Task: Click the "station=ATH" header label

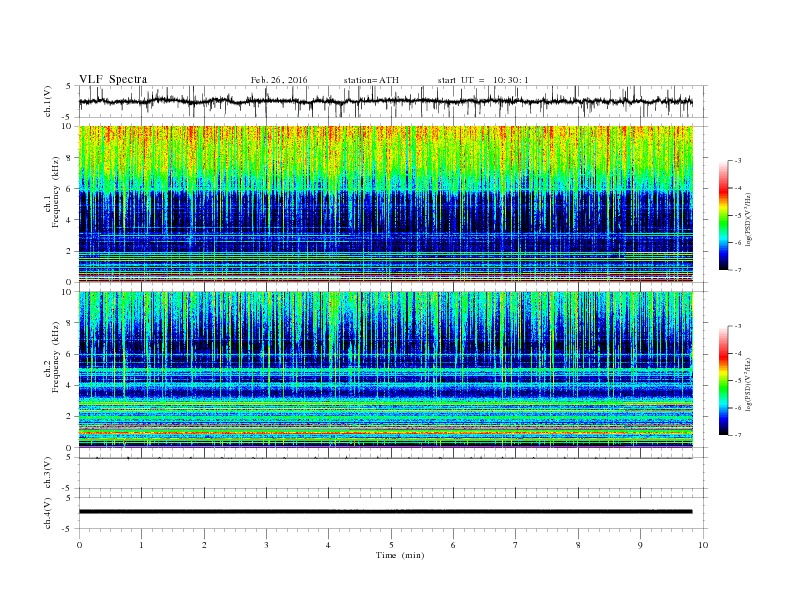Action: click(x=371, y=80)
